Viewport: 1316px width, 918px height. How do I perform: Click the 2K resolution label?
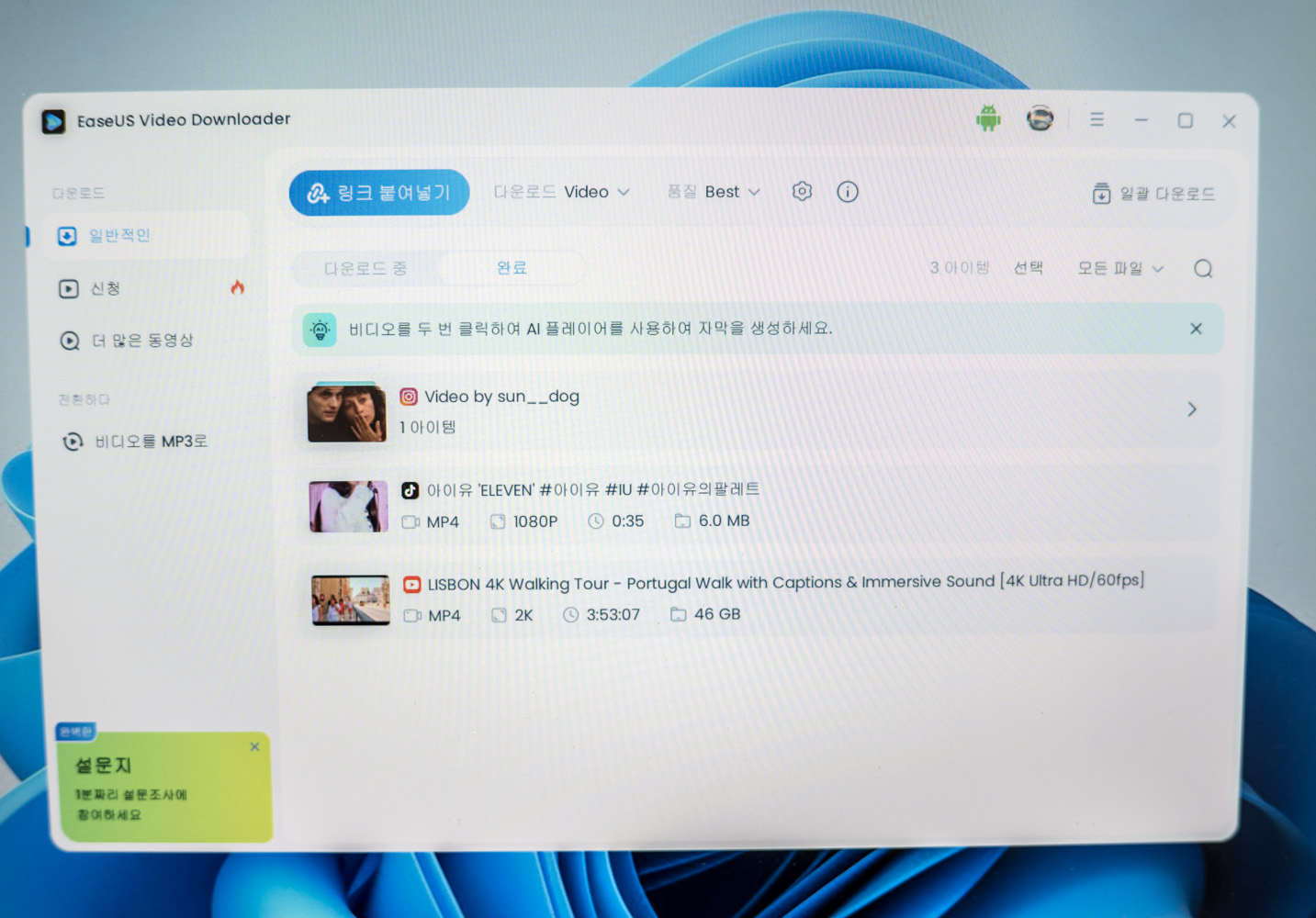click(523, 615)
